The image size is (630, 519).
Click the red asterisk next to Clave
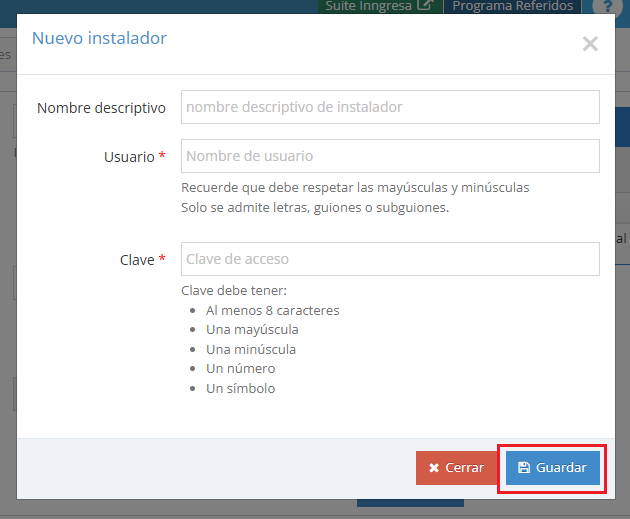point(162,260)
